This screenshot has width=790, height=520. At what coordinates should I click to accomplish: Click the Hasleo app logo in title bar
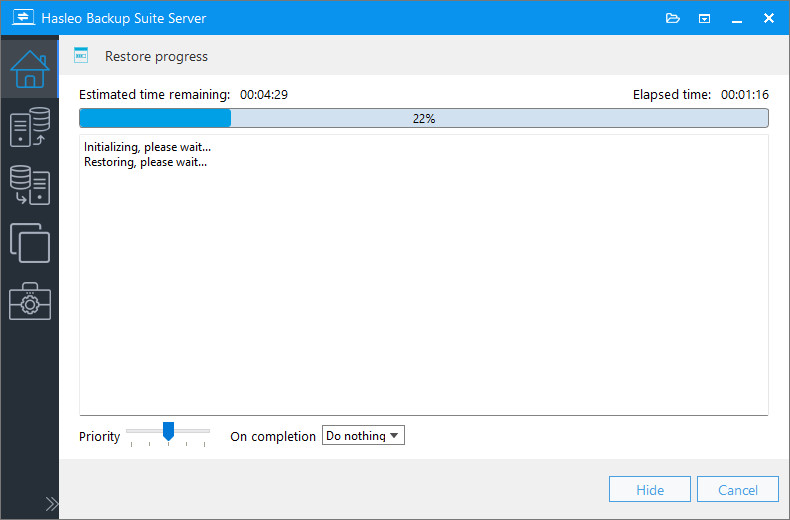click(x=21, y=18)
